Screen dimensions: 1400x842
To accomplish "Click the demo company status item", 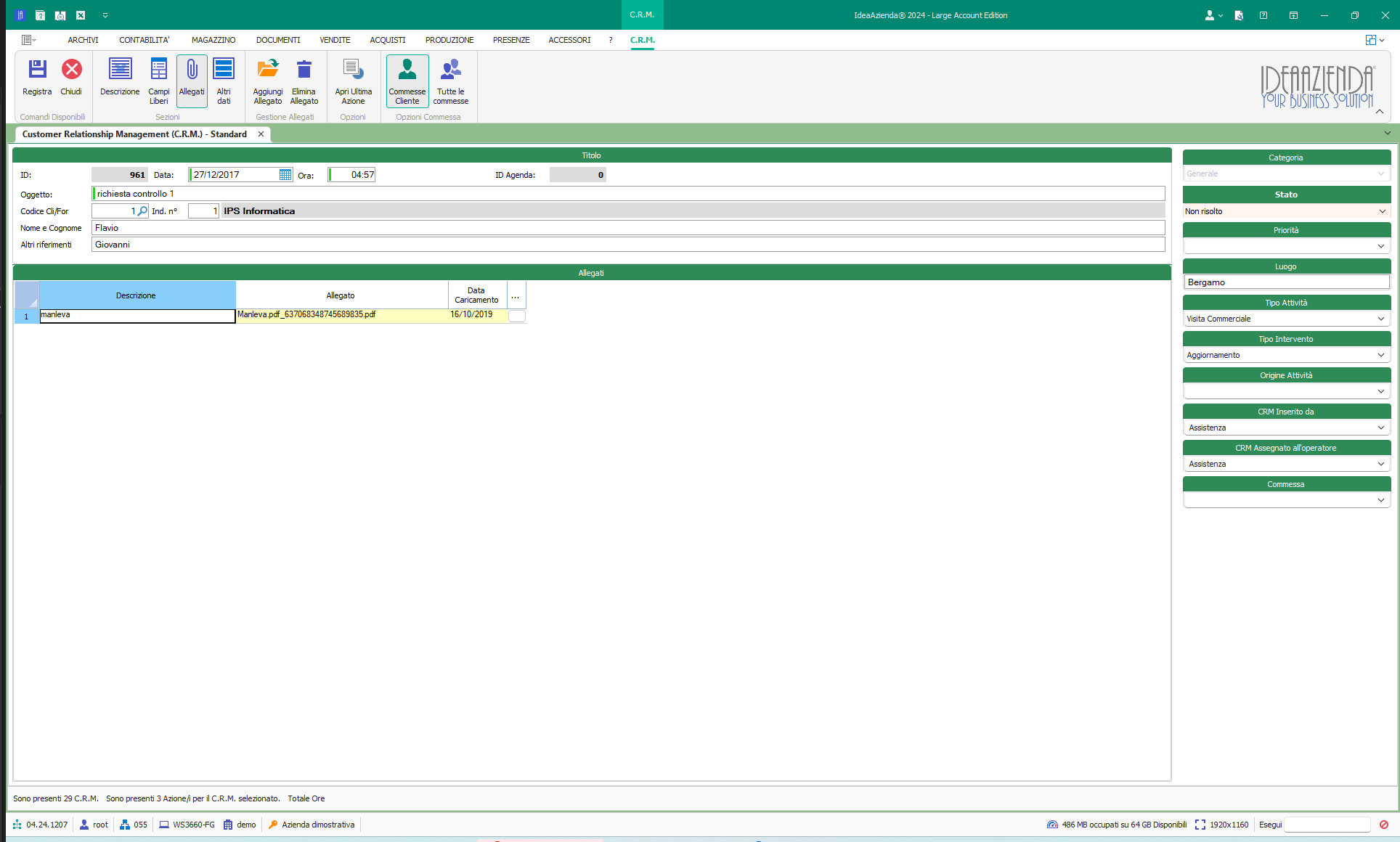I will 240,825.
